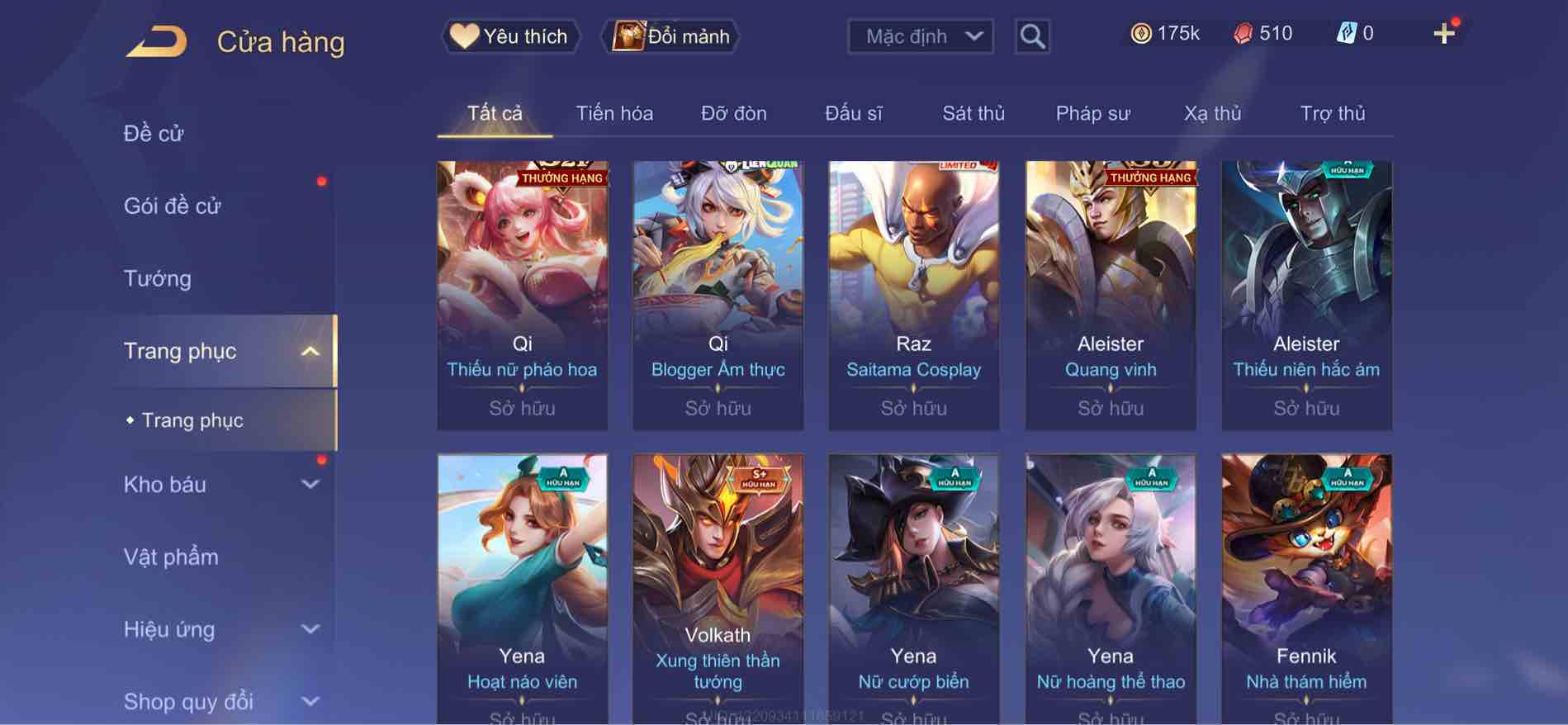Open the Tiến hóa tab
The height and width of the screenshot is (725, 1568).
coord(614,113)
